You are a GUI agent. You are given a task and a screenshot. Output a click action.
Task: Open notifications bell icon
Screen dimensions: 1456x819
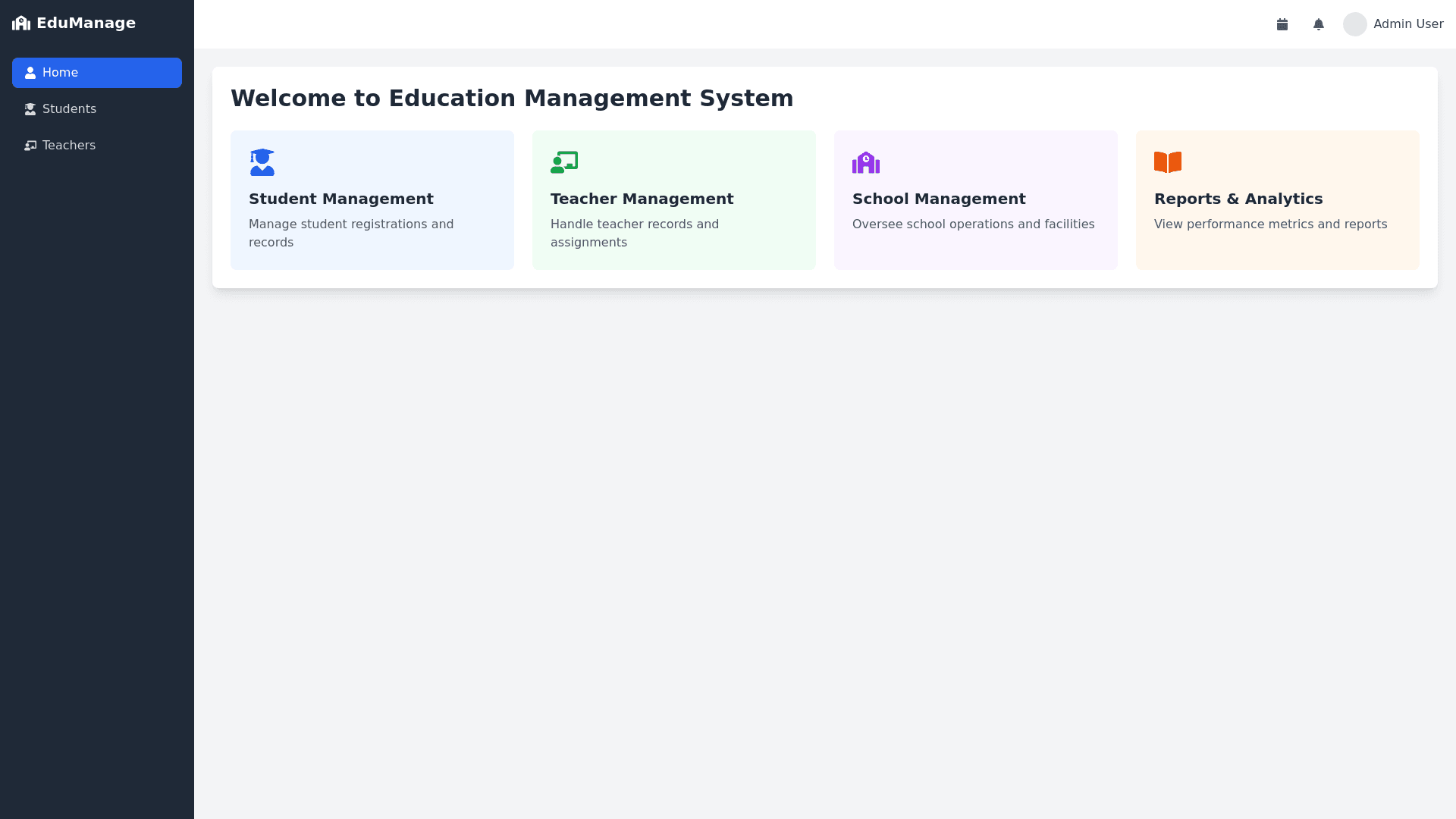point(1319,24)
